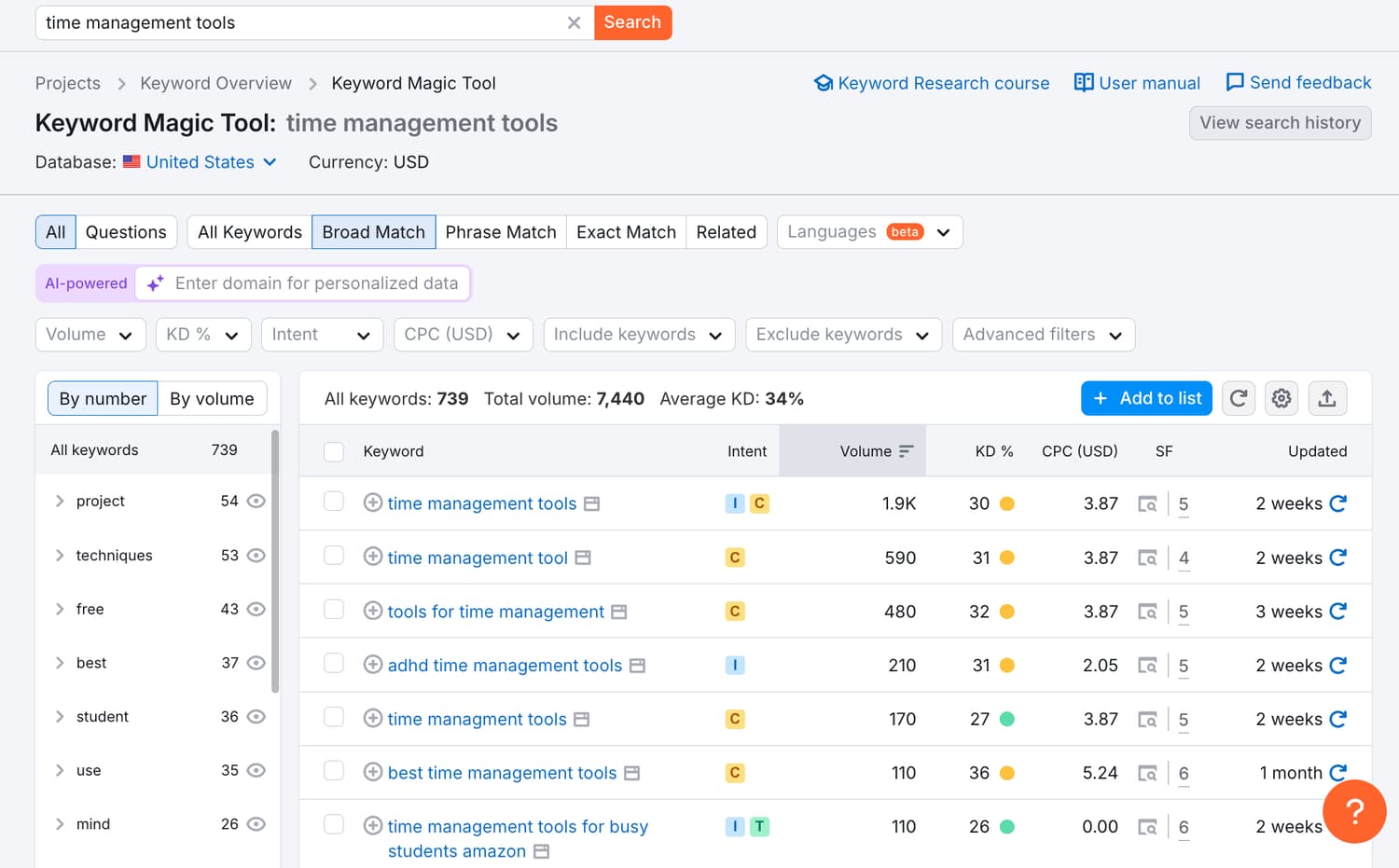This screenshot has height=868, width=1399.
Task: Click the plus icon beside 'time management tools'
Action: 373,503
